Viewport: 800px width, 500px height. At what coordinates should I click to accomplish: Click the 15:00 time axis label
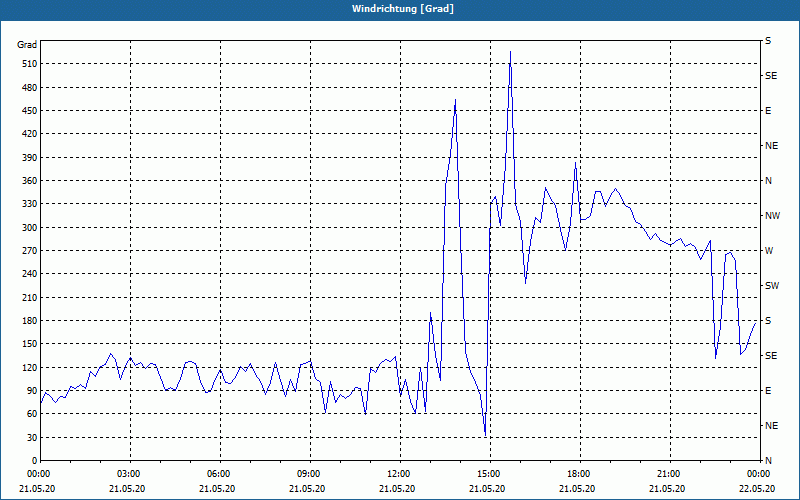(490, 473)
